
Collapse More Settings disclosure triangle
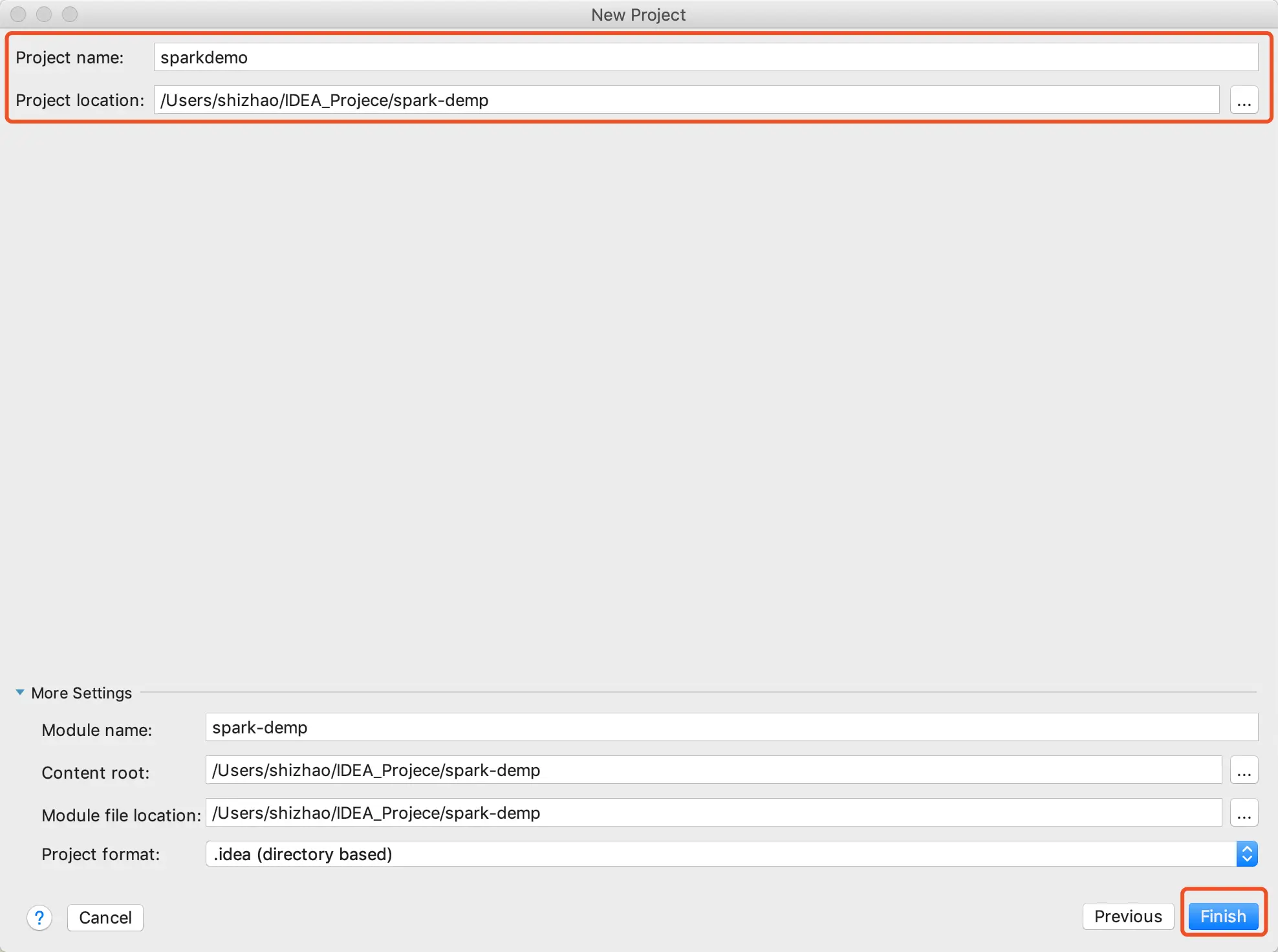[x=20, y=693]
